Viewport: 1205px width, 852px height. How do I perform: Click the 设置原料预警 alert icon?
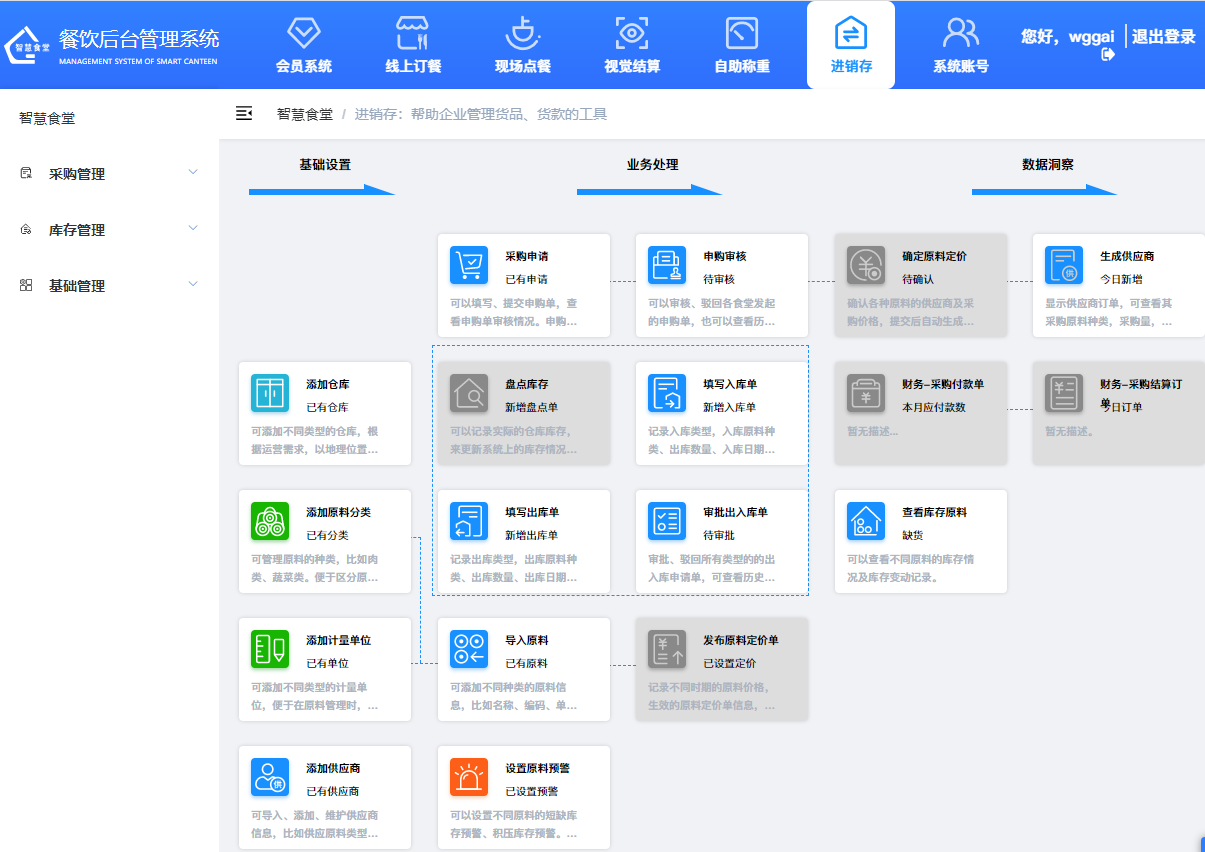[468, 777]
